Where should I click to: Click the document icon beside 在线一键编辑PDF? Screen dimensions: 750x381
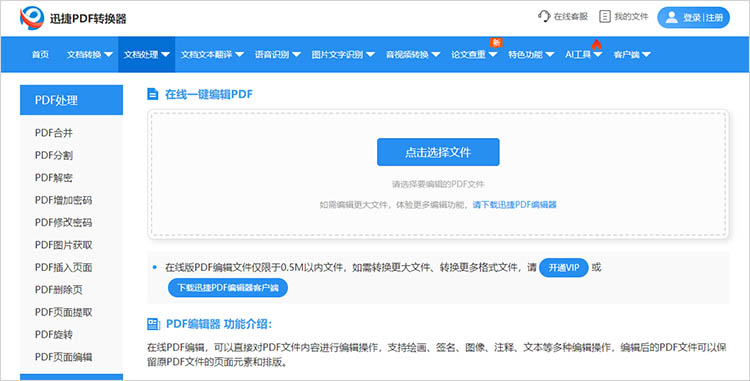click(x=153, y=94)
